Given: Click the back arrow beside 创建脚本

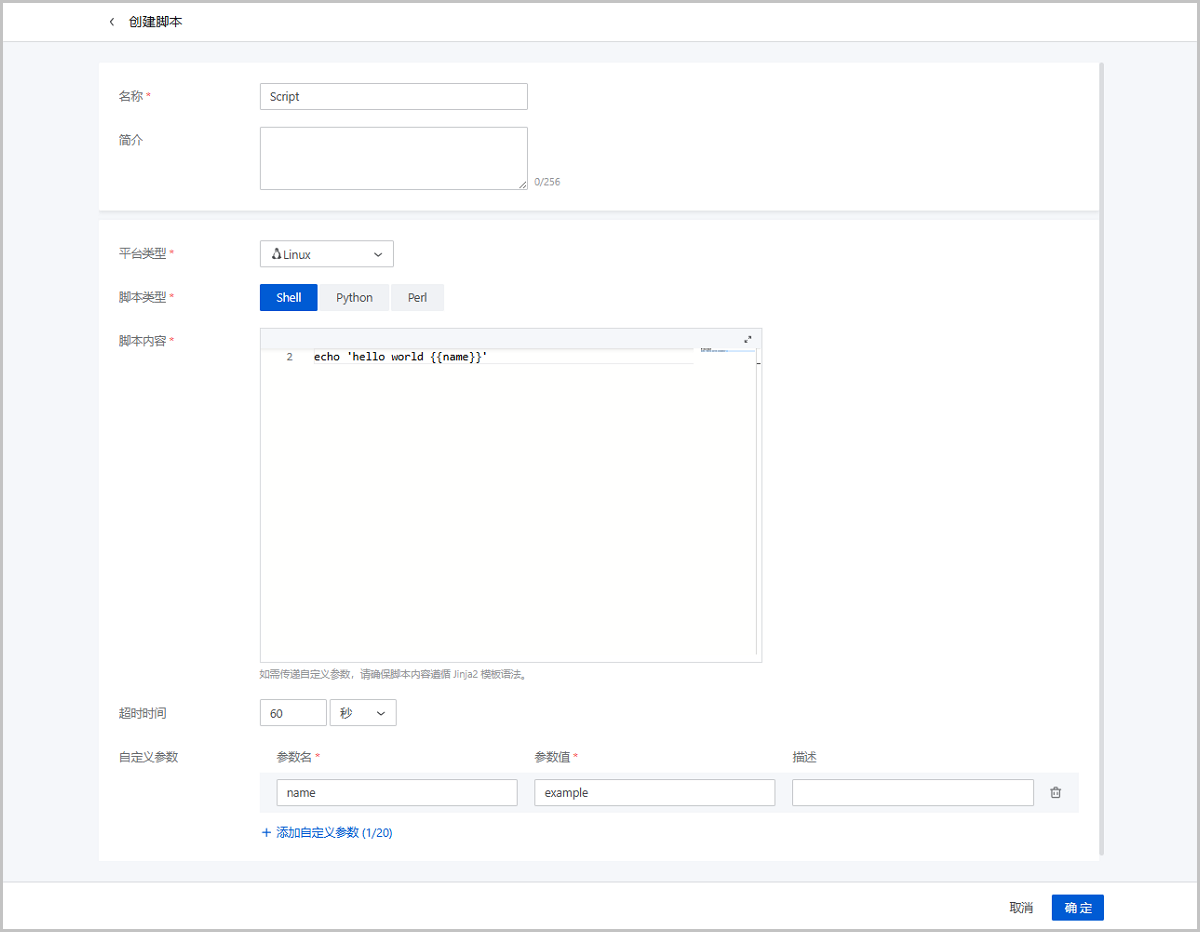Looking at the screenshot, I should click(112, 22).
